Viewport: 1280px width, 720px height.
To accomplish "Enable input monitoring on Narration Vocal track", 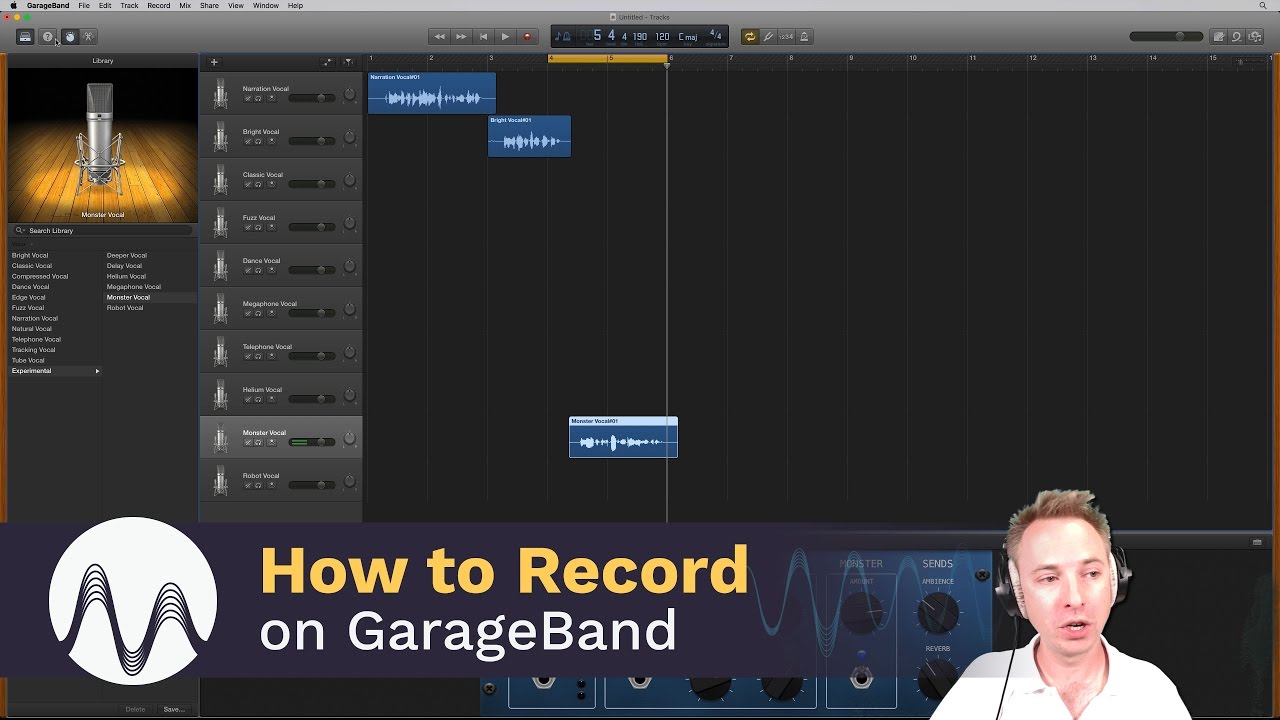I will 271,98.
